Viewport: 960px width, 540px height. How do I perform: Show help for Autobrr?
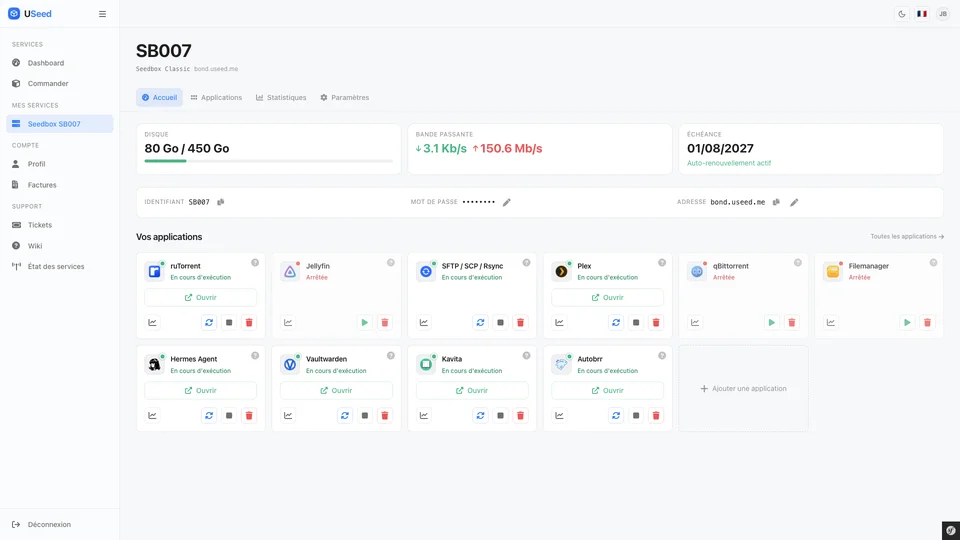(662, 356)
